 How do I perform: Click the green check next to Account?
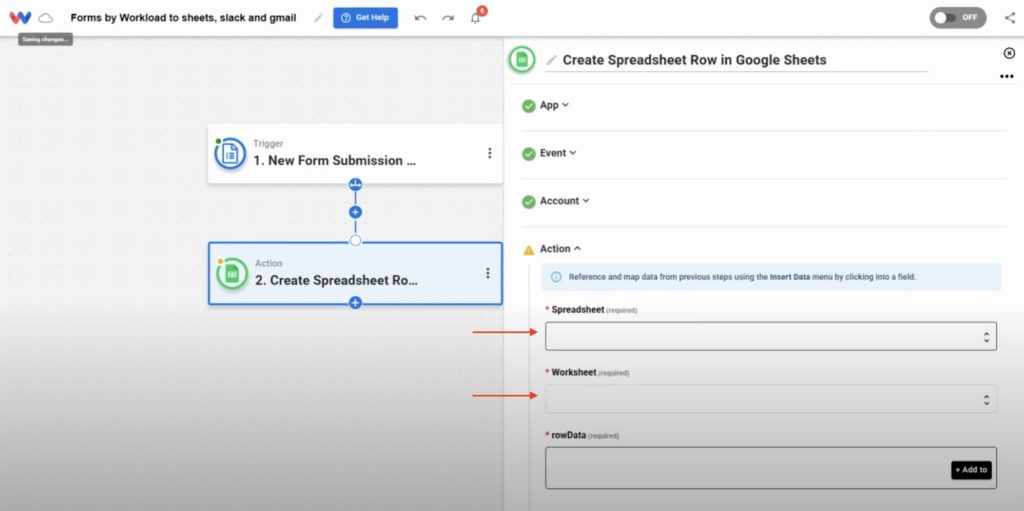click(529, 202)
